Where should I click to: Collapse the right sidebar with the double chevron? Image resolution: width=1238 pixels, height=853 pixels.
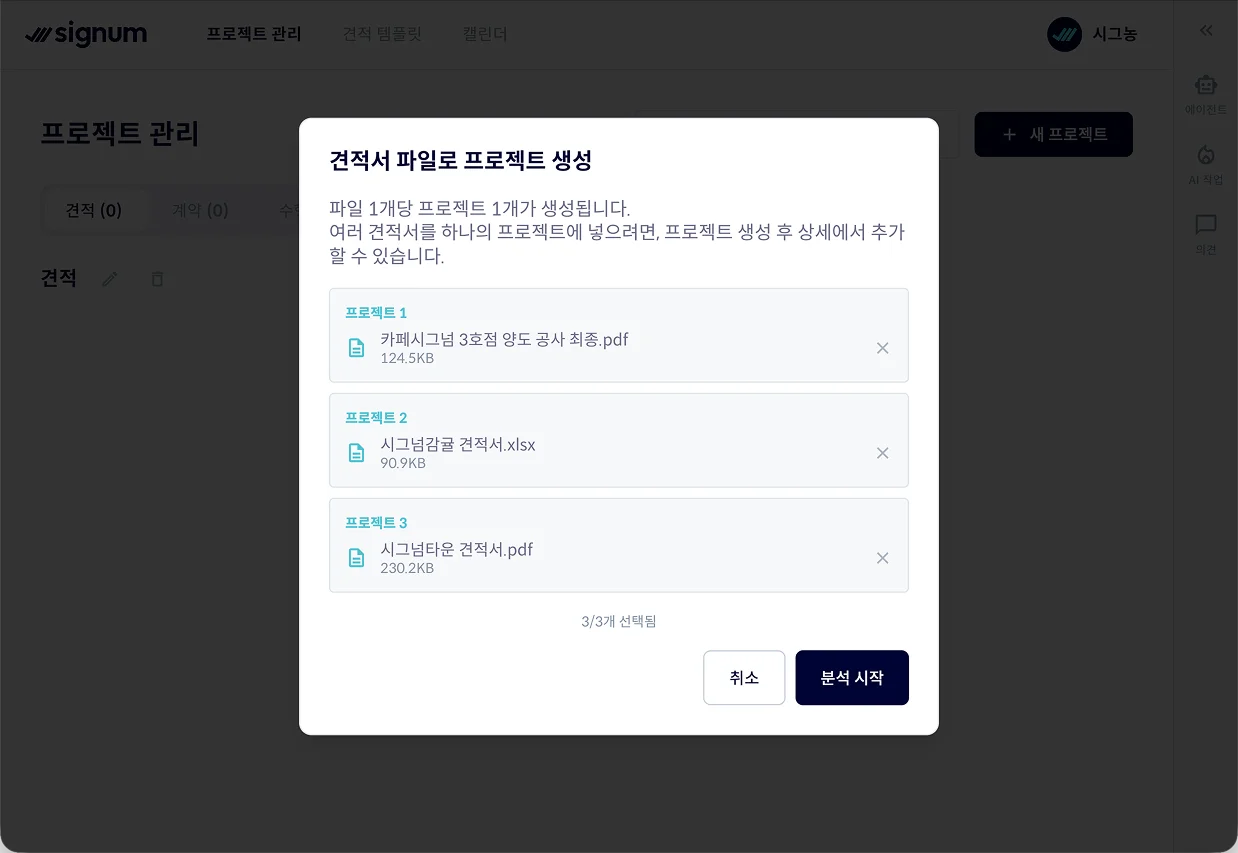[1205, 30]
